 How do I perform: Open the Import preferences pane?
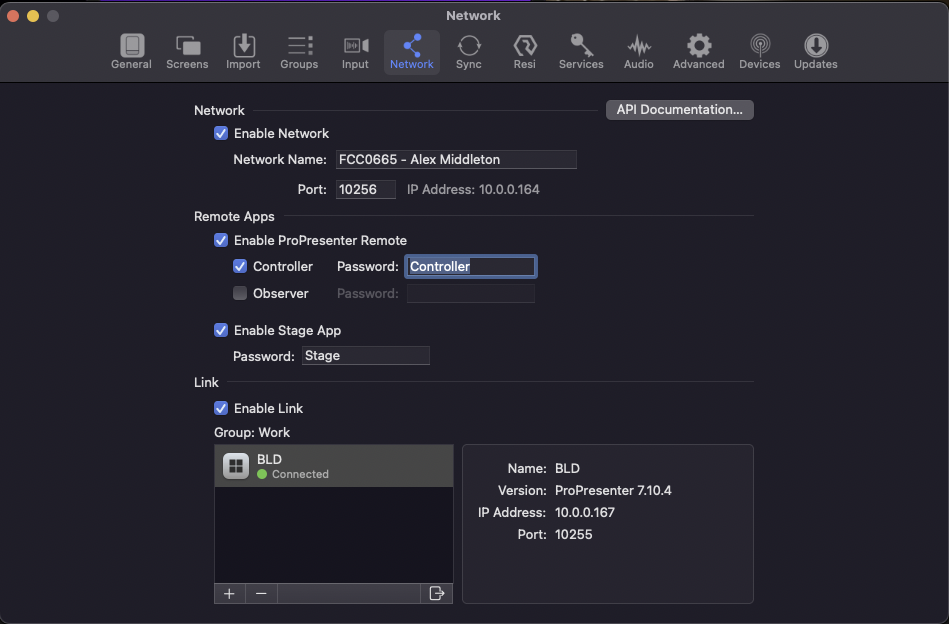(243, 52)
